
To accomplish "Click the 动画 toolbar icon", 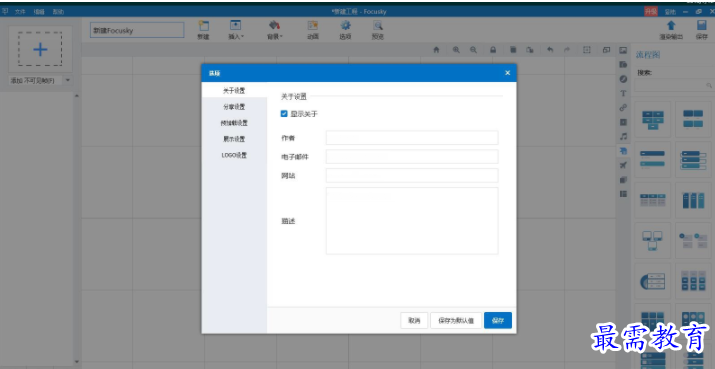I will [312, 30].
